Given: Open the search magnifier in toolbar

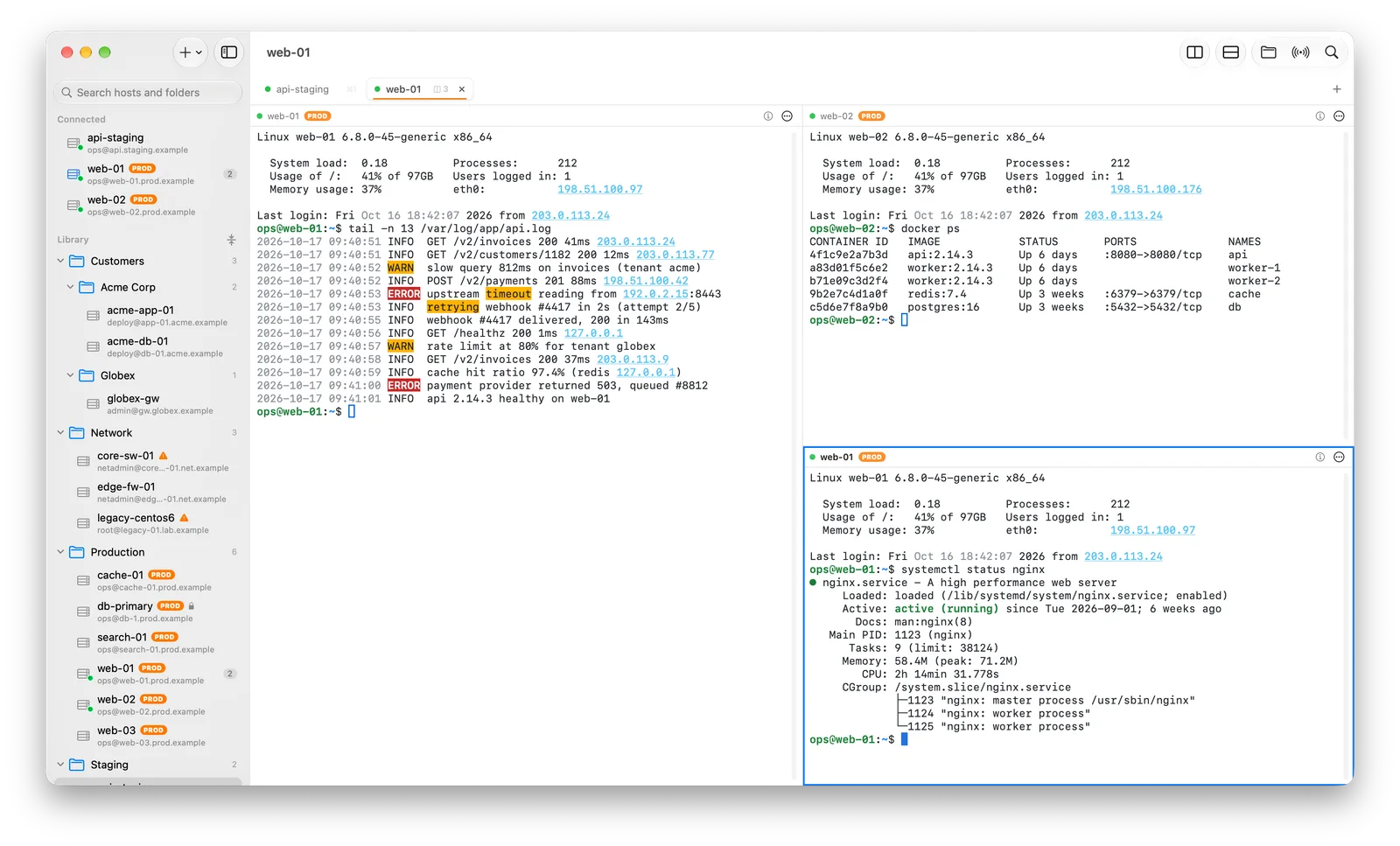Looking at the screenshot, I should 1332,52.
